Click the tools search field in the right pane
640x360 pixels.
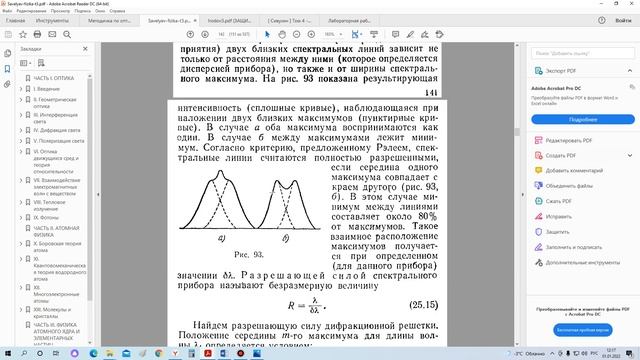click(583, 53)
